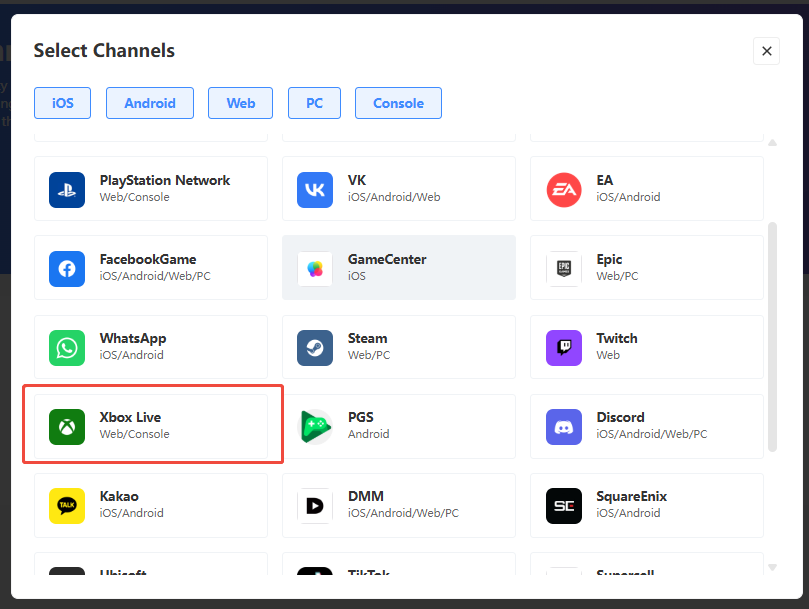The height and width of the screenshot is (609, 809).
Task: Toggle the iOS platform filter
Action: coord(62,103)
